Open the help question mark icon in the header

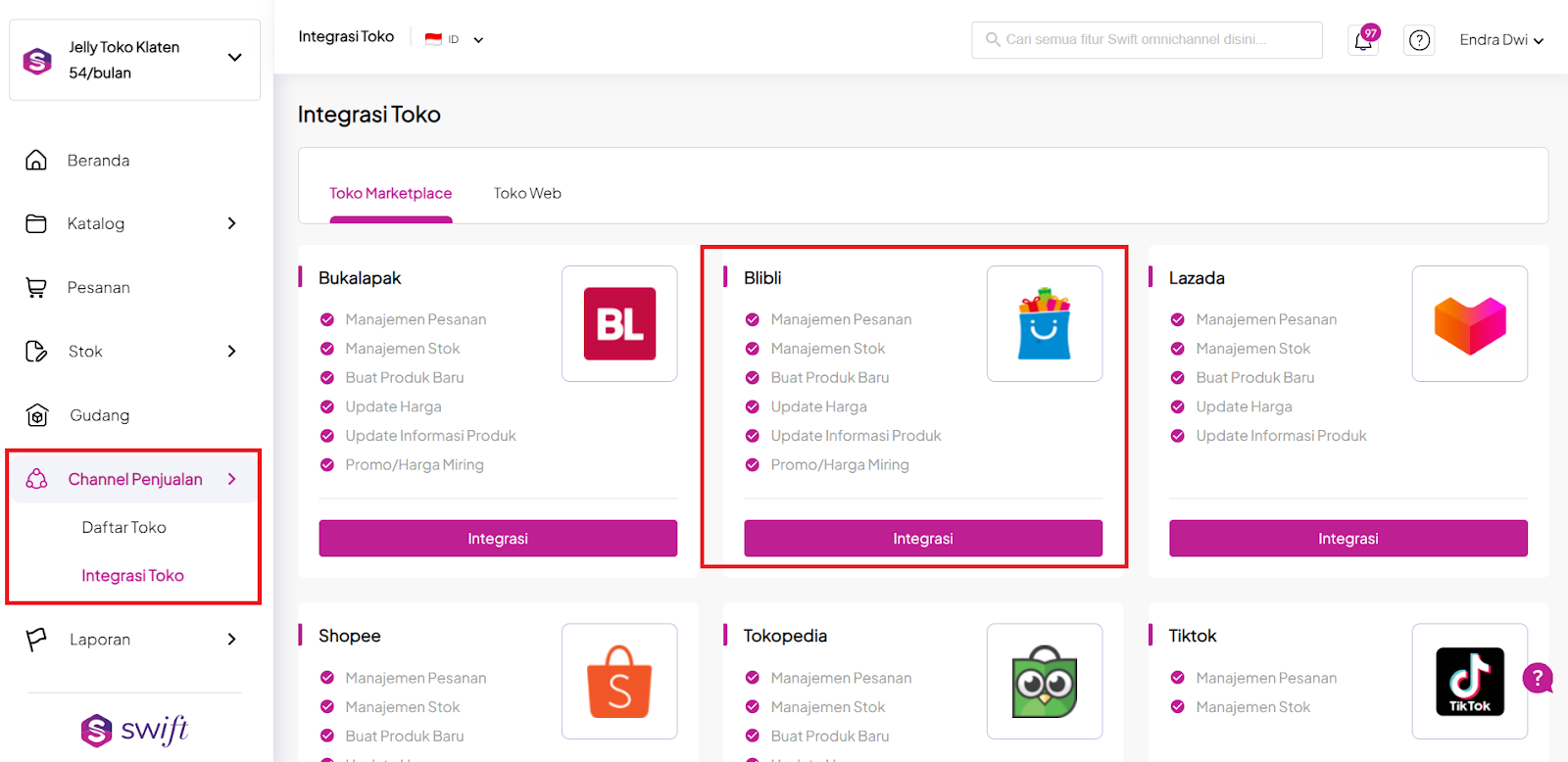1419,40
